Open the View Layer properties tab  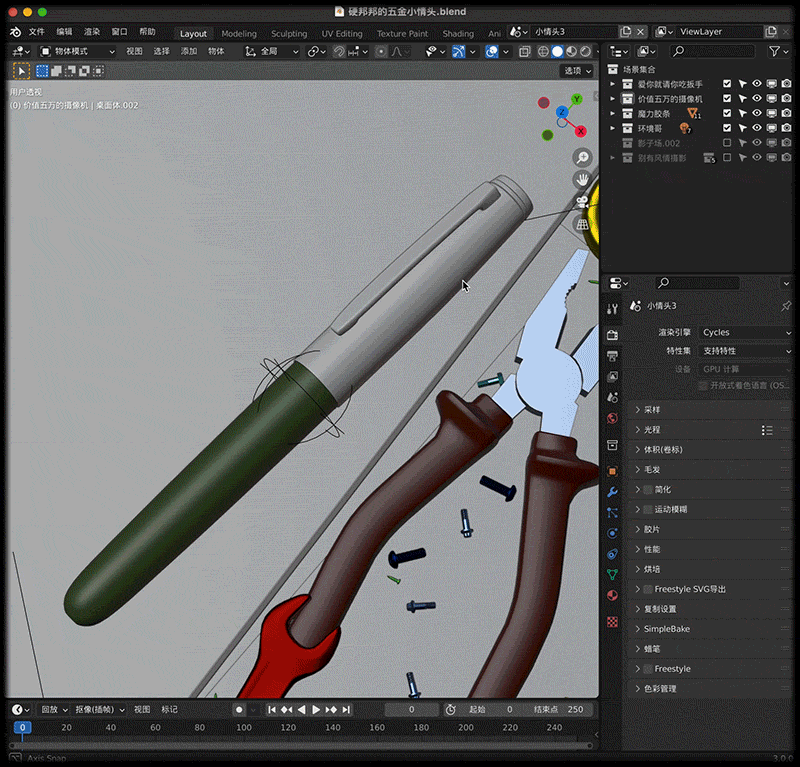(613, 377)
